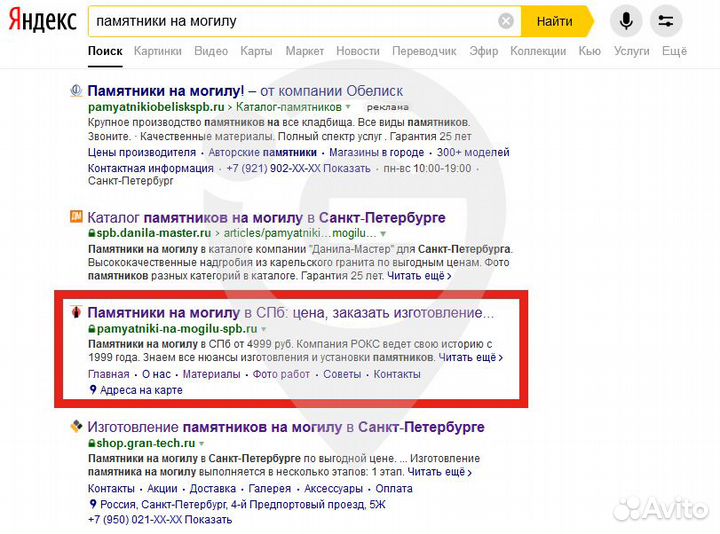Open the Контактная информация link
This screenshot has width=720, height=534.
click(151, 169)
